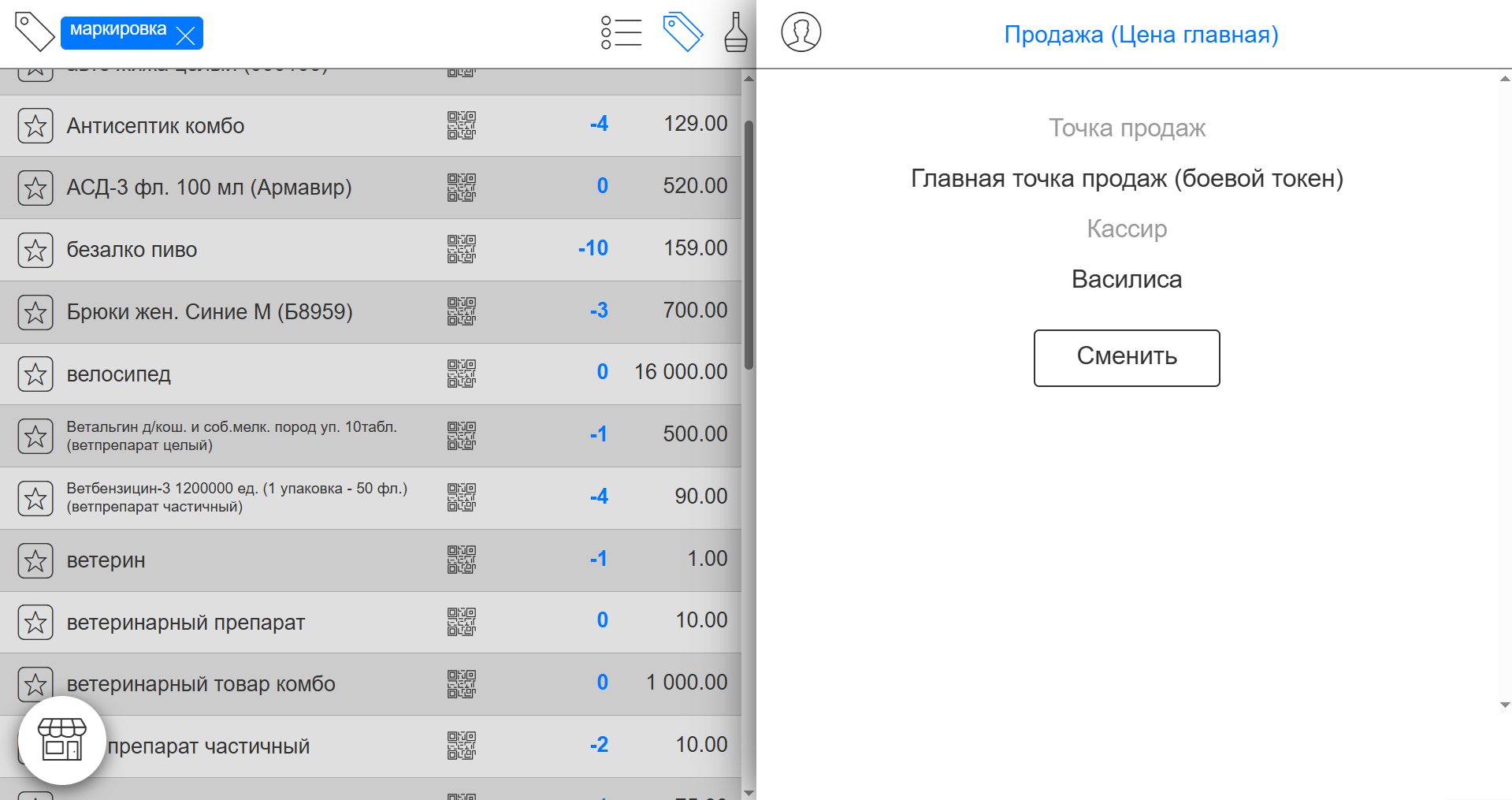Image resolution: width=1512 pixels, height=800 pixels.
Task: Click stock quantity -4 of Антисептик комбо
Action: (599, 124)
